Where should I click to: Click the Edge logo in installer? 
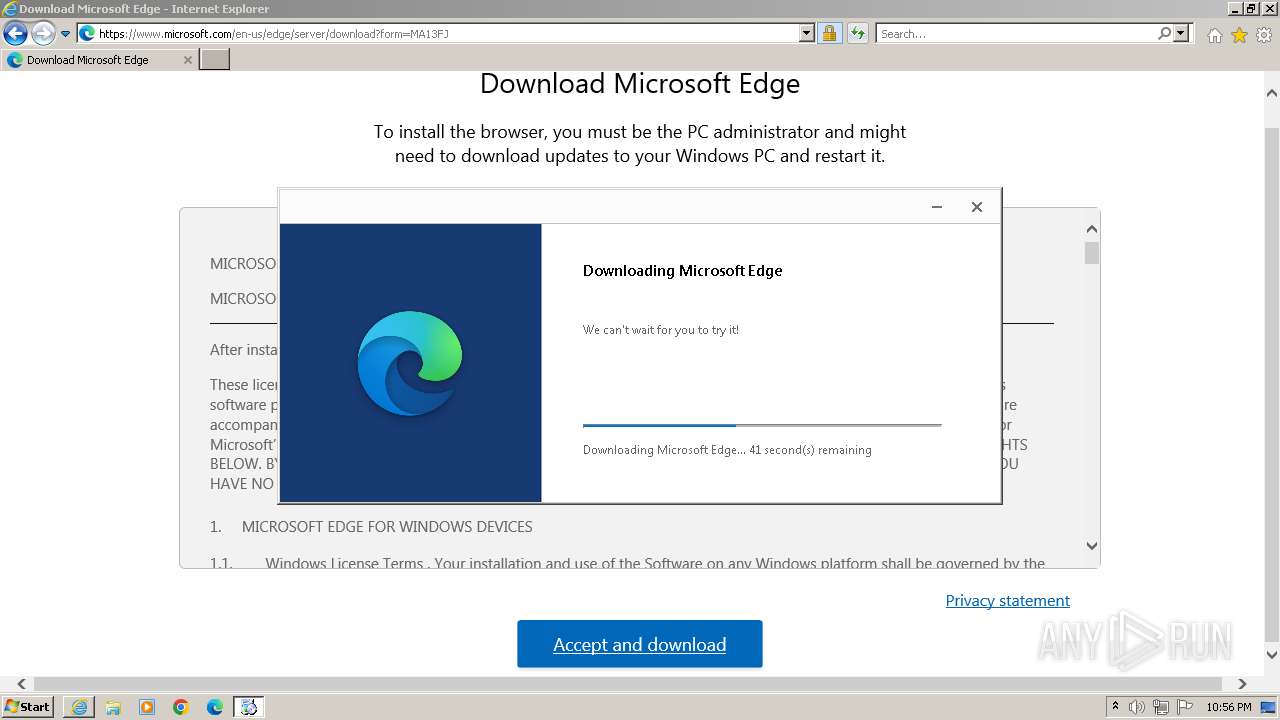pos(410,363)
